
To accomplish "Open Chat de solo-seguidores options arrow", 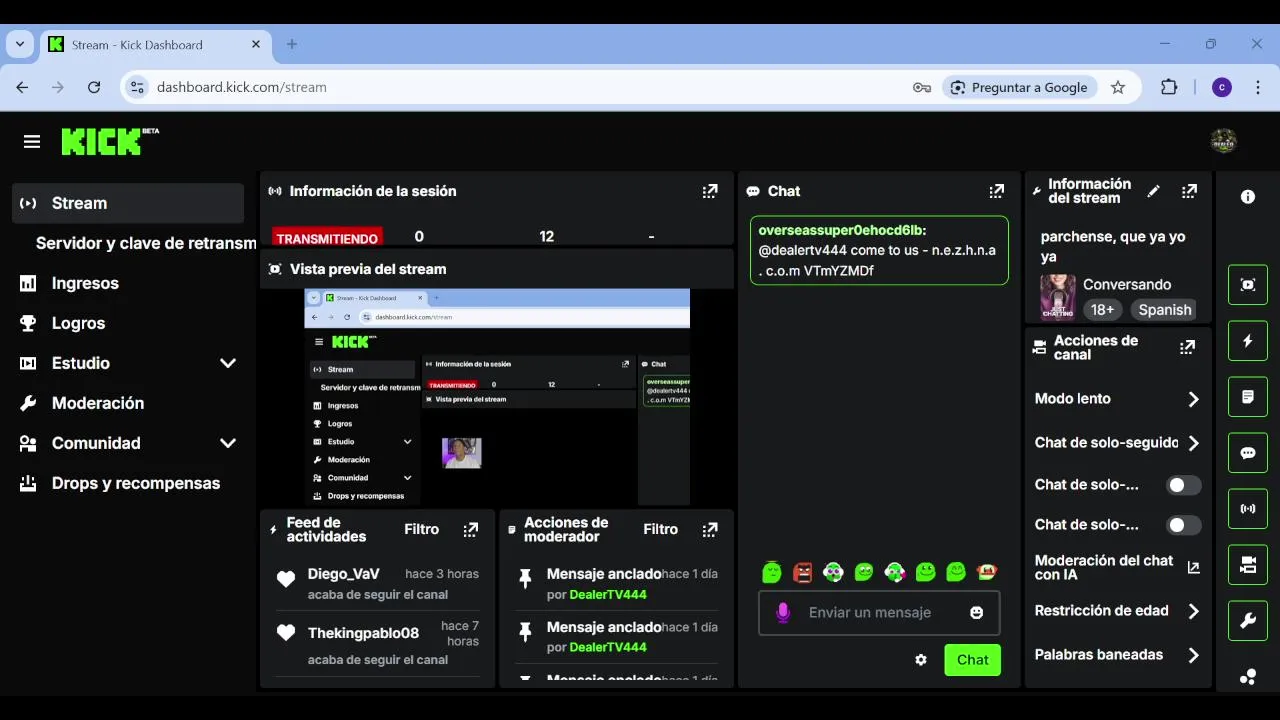I will (1193, 443).
